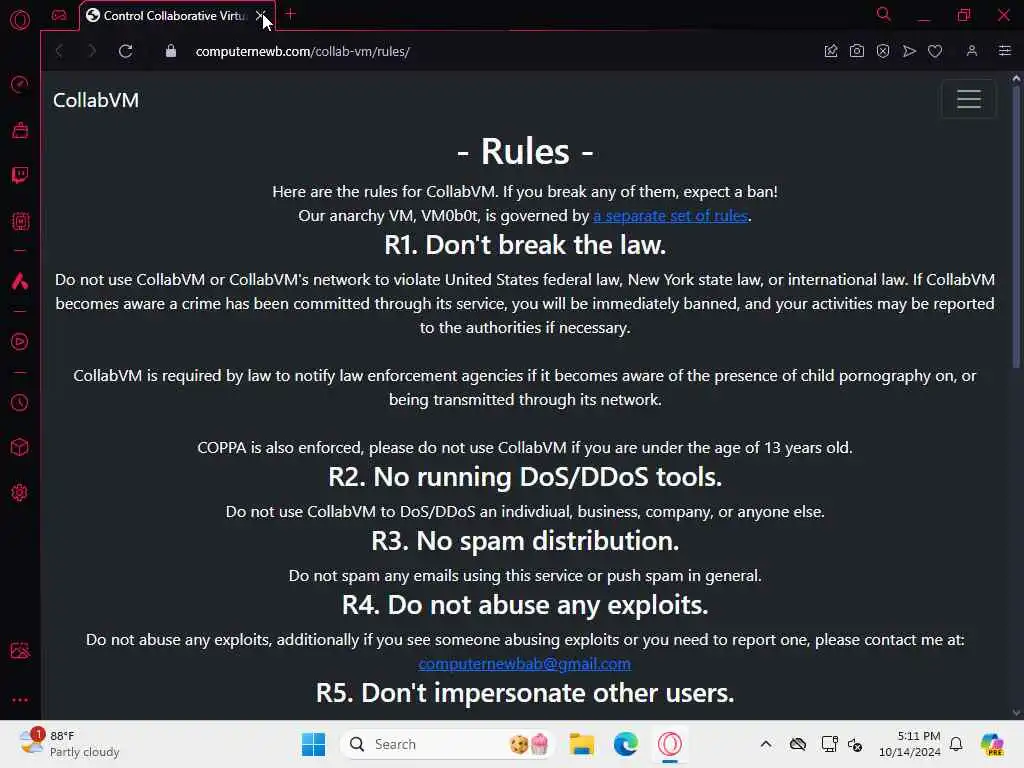1024x768 pixels.
Task: Open the Player panel in sidebar
Action: pos(20,342)
